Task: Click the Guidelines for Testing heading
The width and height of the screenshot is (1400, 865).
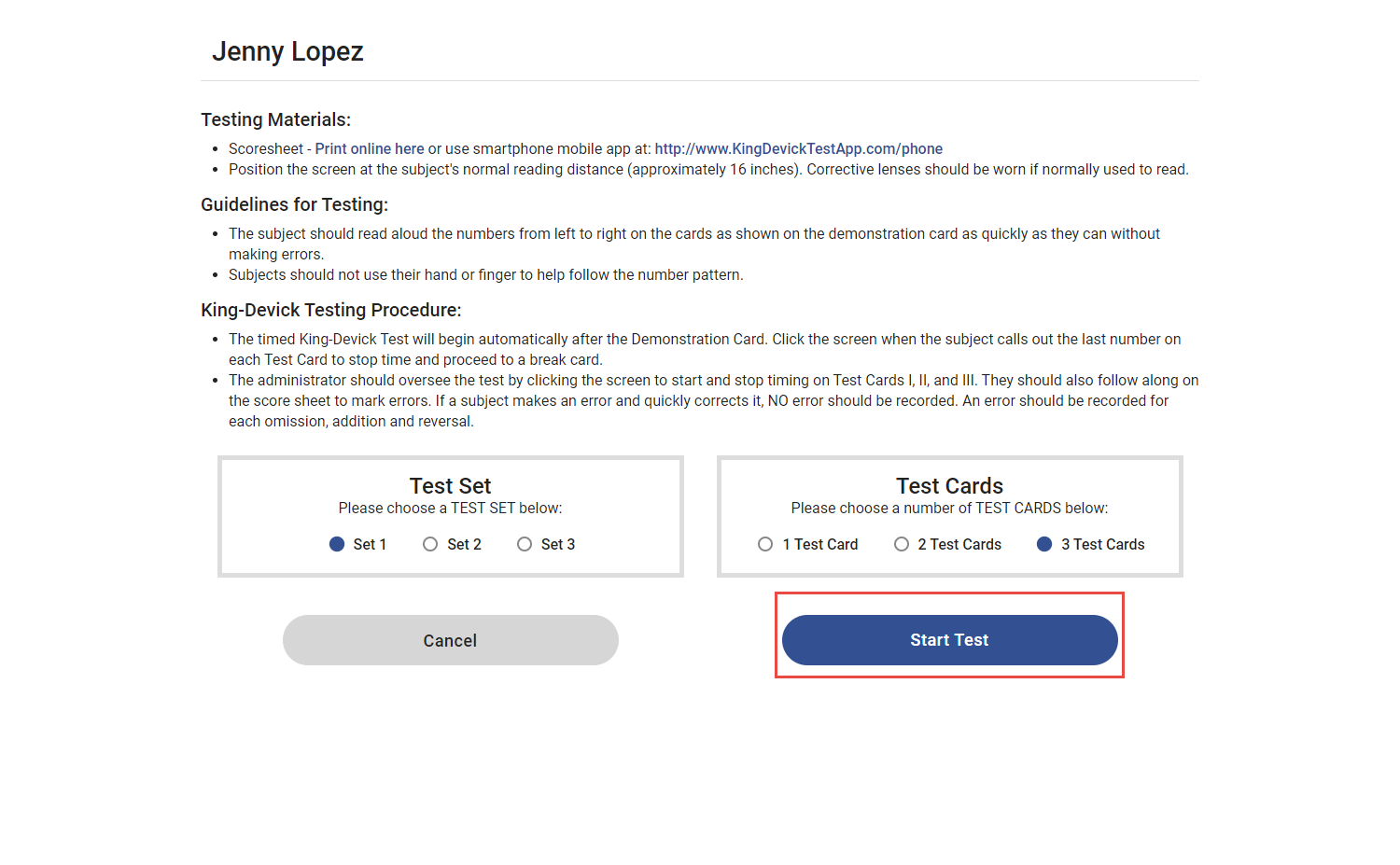Action: 294,203
